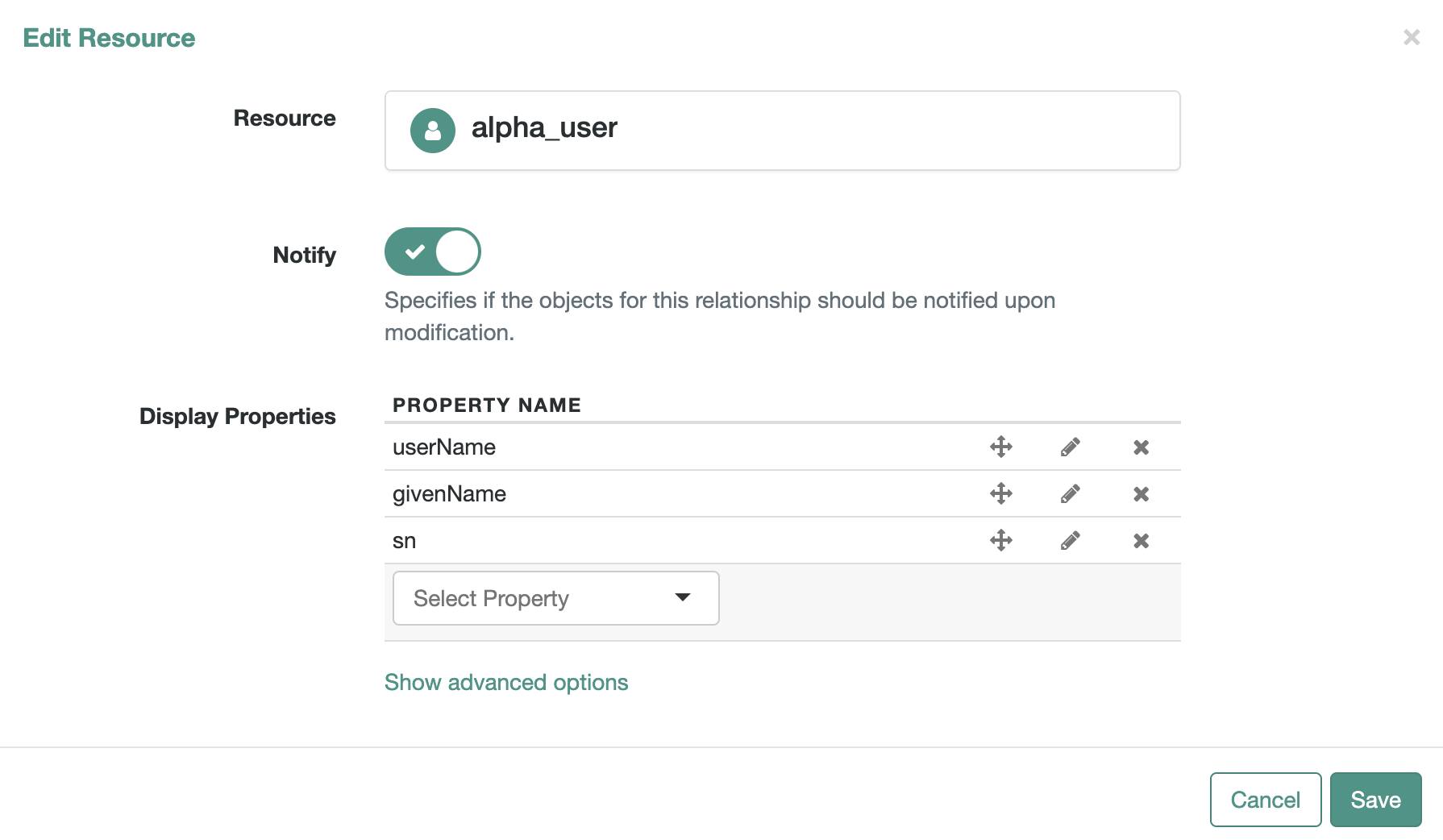Edit the givenName property

1071,493
